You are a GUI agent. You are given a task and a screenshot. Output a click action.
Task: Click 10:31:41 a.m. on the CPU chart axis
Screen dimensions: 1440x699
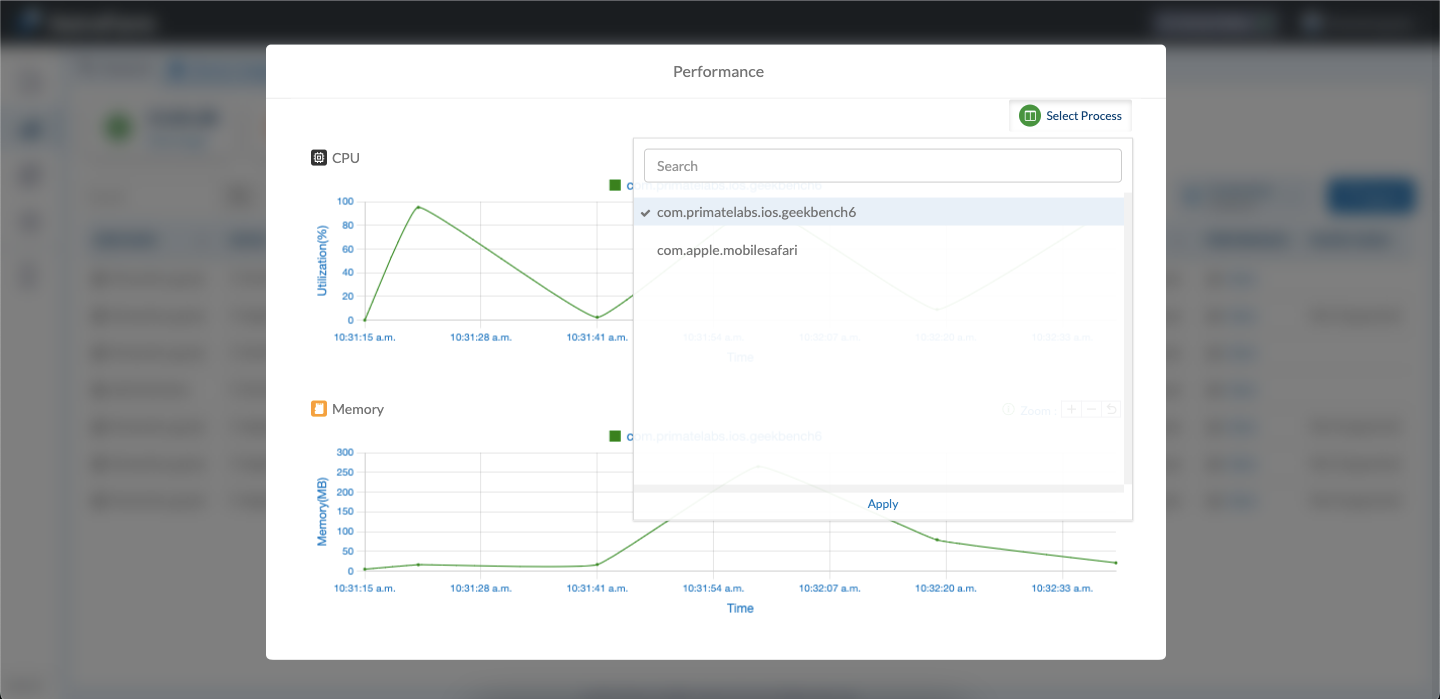597,338
